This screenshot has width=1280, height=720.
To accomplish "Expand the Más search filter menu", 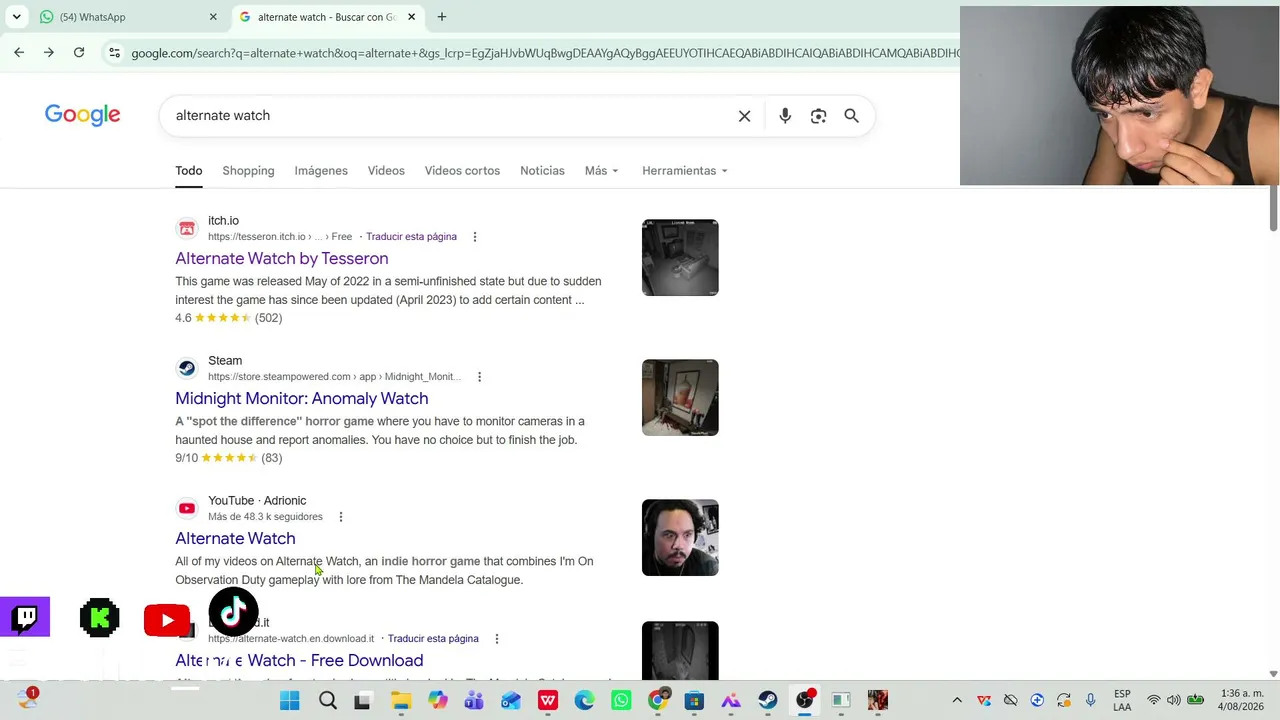I will pyautogui.click(x=602, y=171).
